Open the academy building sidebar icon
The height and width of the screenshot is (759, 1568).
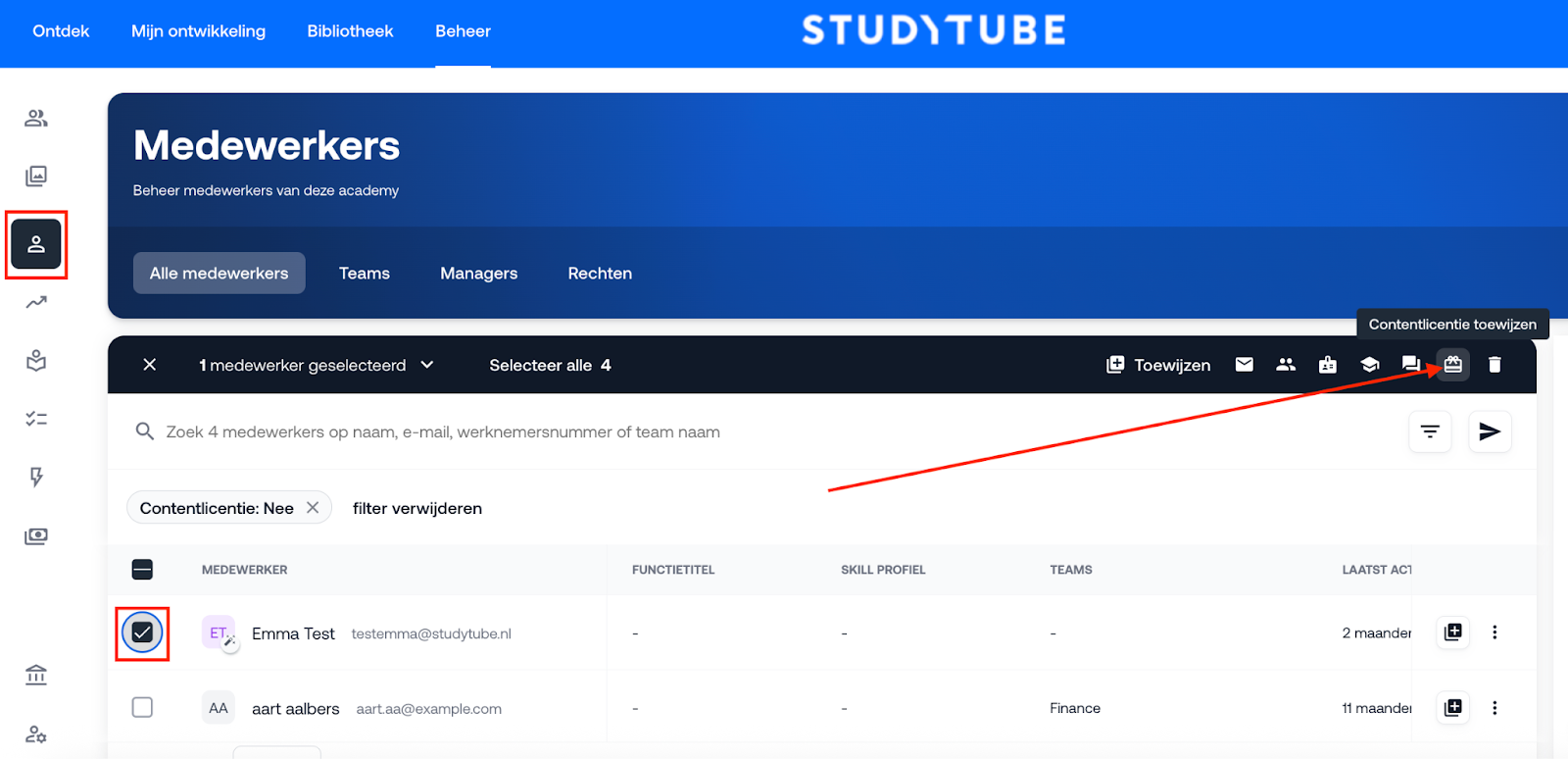(x=36, y=675)
